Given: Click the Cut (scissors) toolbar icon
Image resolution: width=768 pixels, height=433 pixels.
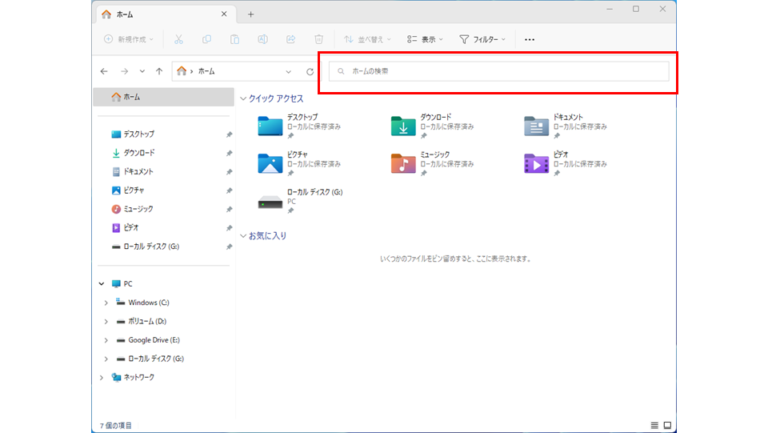Looking at the screenshot, I should click(x=178, y=40).
